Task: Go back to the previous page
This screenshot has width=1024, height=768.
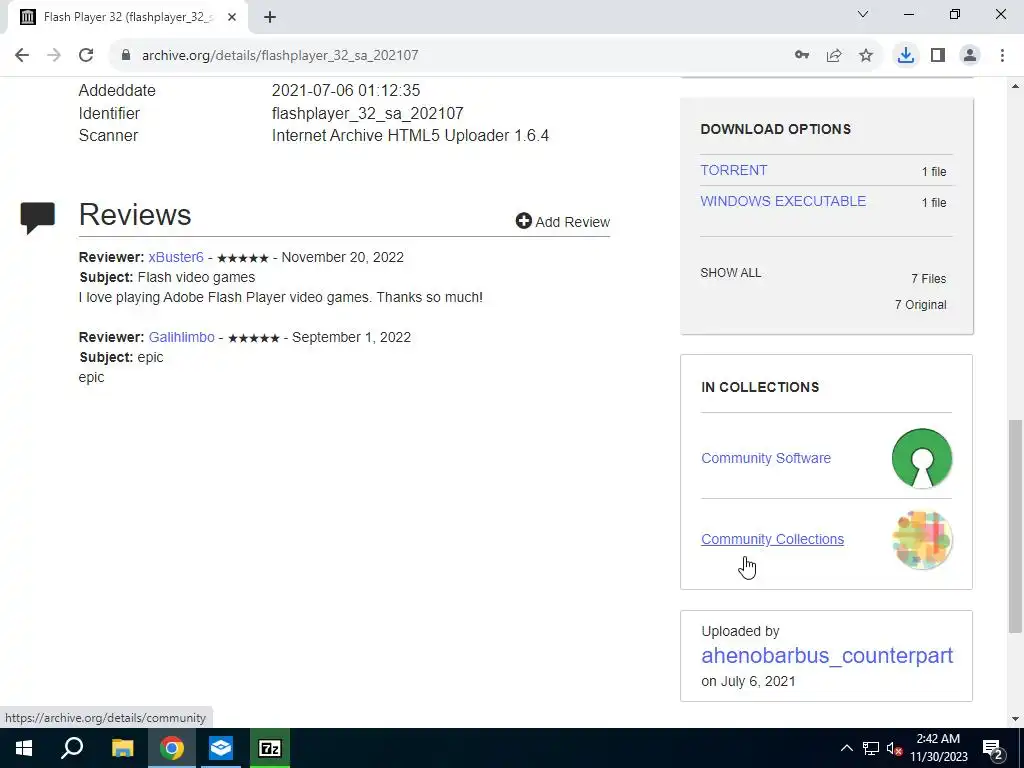Action: click(22, 56)
